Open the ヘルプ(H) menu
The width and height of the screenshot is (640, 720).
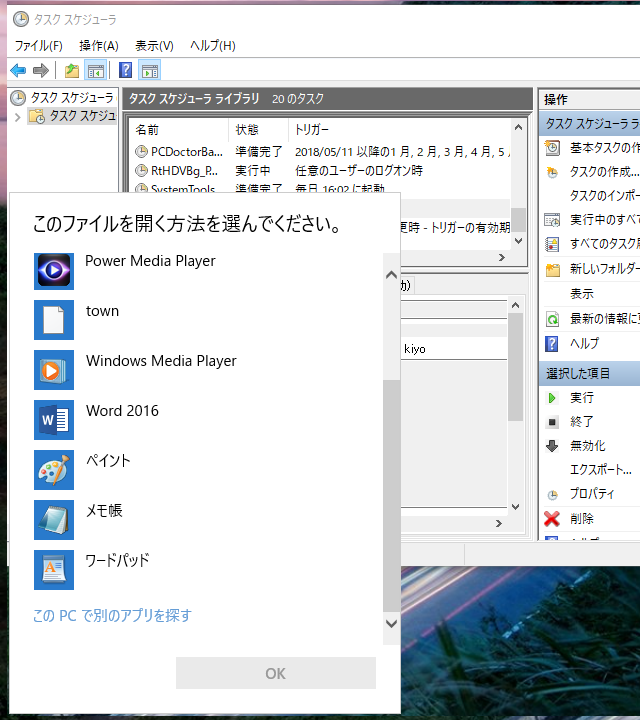click(x=213, y=46)
